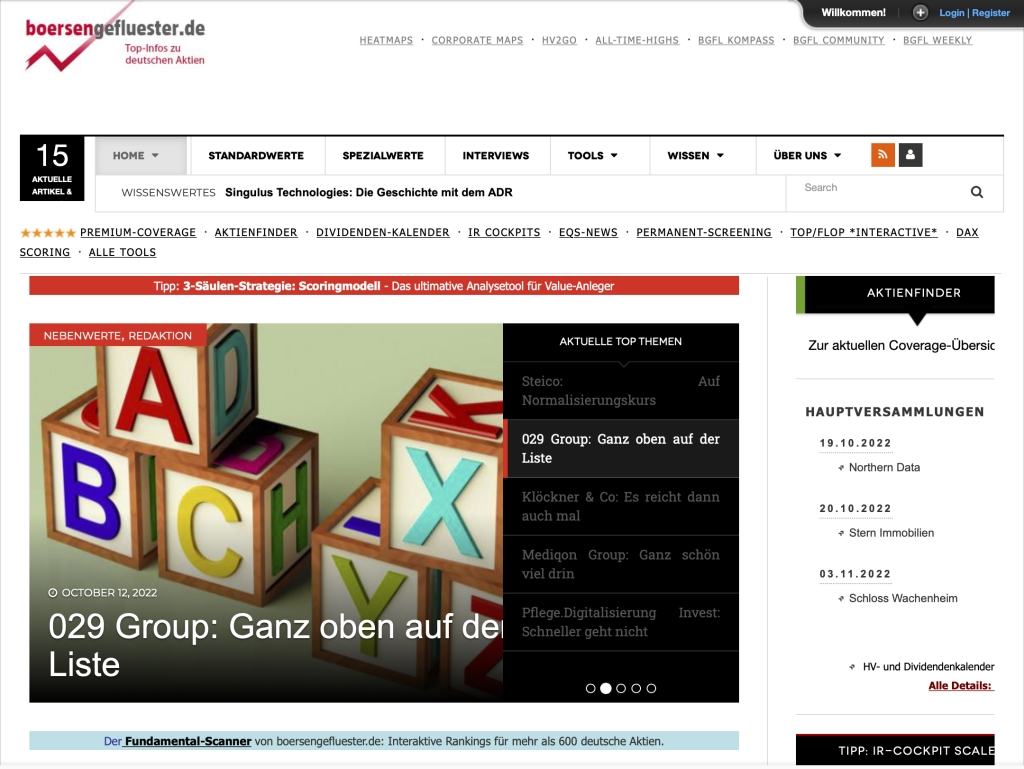This screenshot has width=1024, height=769.
Task: Open the user profile icon
Action: (x=910, y=155)
